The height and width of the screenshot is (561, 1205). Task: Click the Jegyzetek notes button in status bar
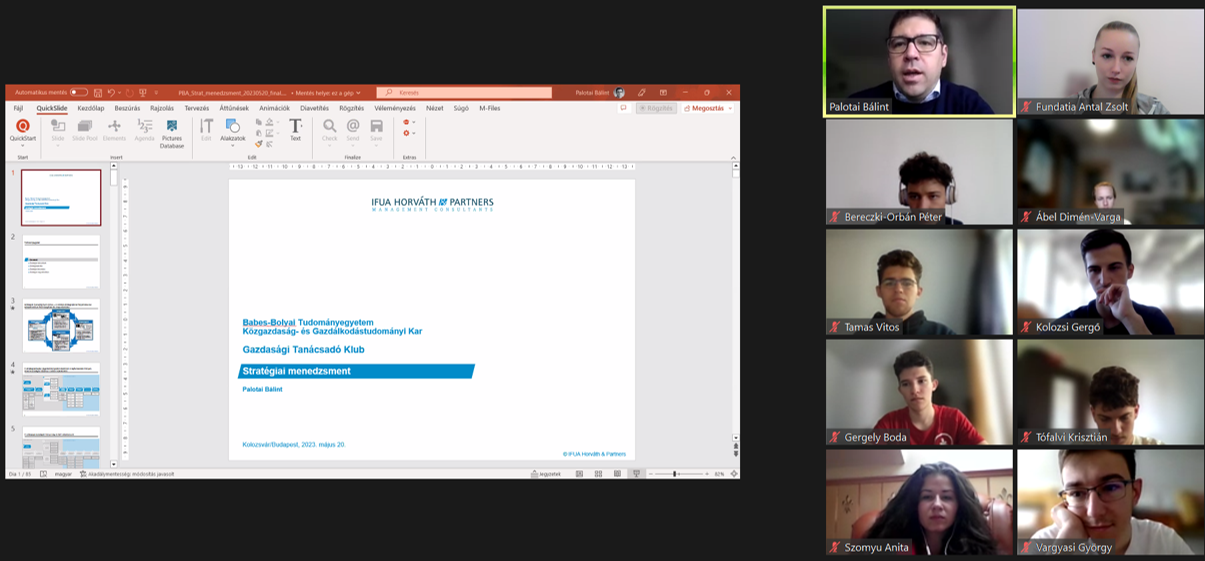coord(546,474)
